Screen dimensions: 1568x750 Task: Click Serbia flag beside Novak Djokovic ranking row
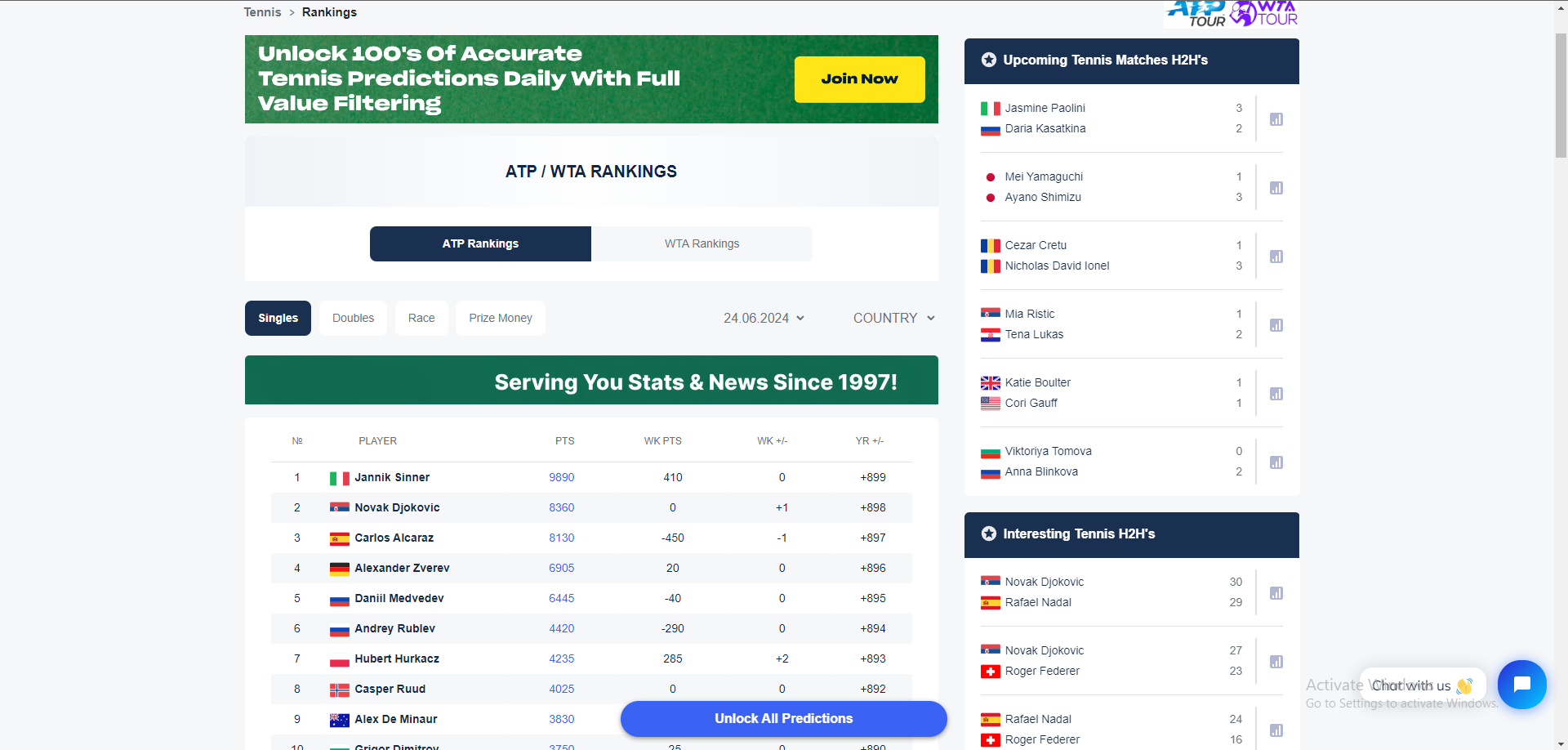(x=340, y=508)
